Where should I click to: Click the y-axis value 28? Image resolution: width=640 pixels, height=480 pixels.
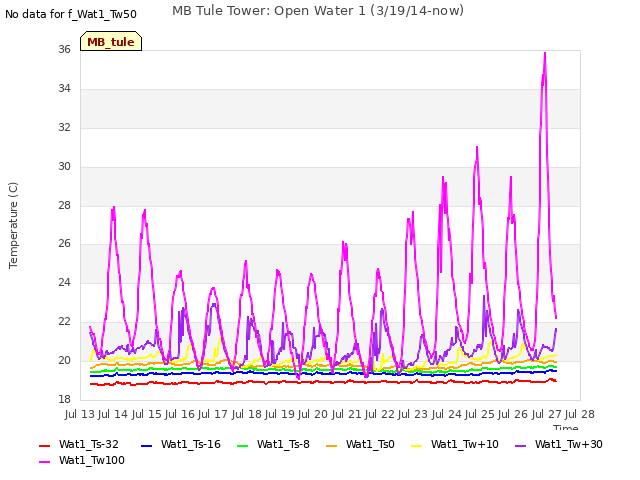[64, 206]
